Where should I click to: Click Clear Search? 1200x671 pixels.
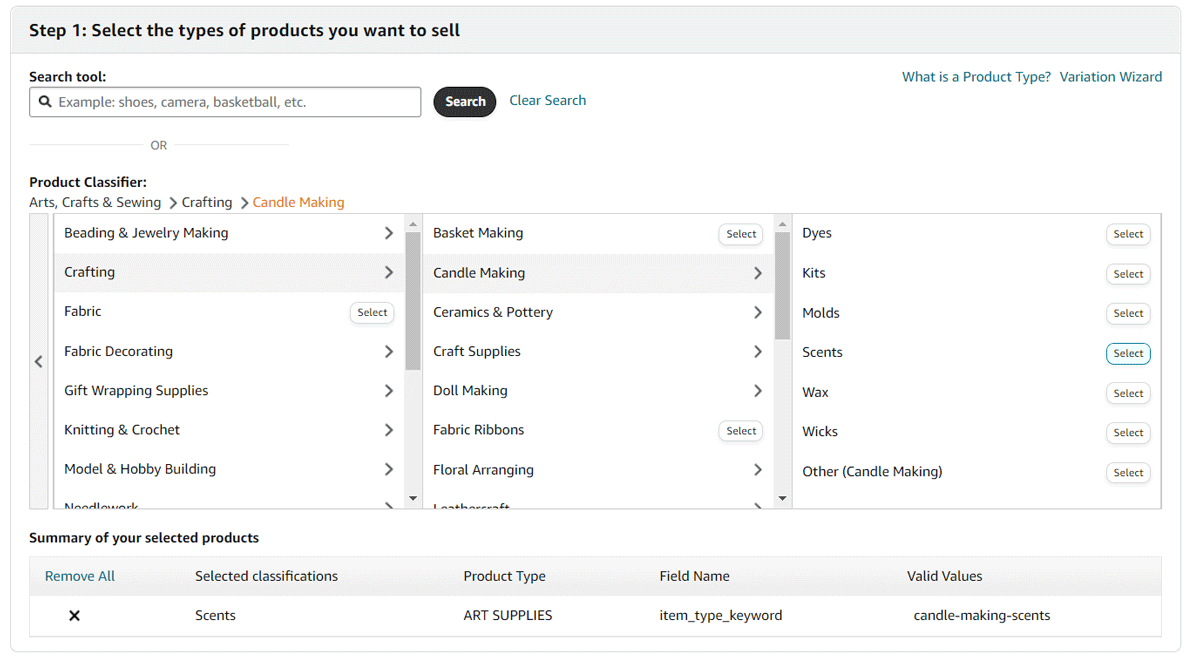[x=547, y=100]
